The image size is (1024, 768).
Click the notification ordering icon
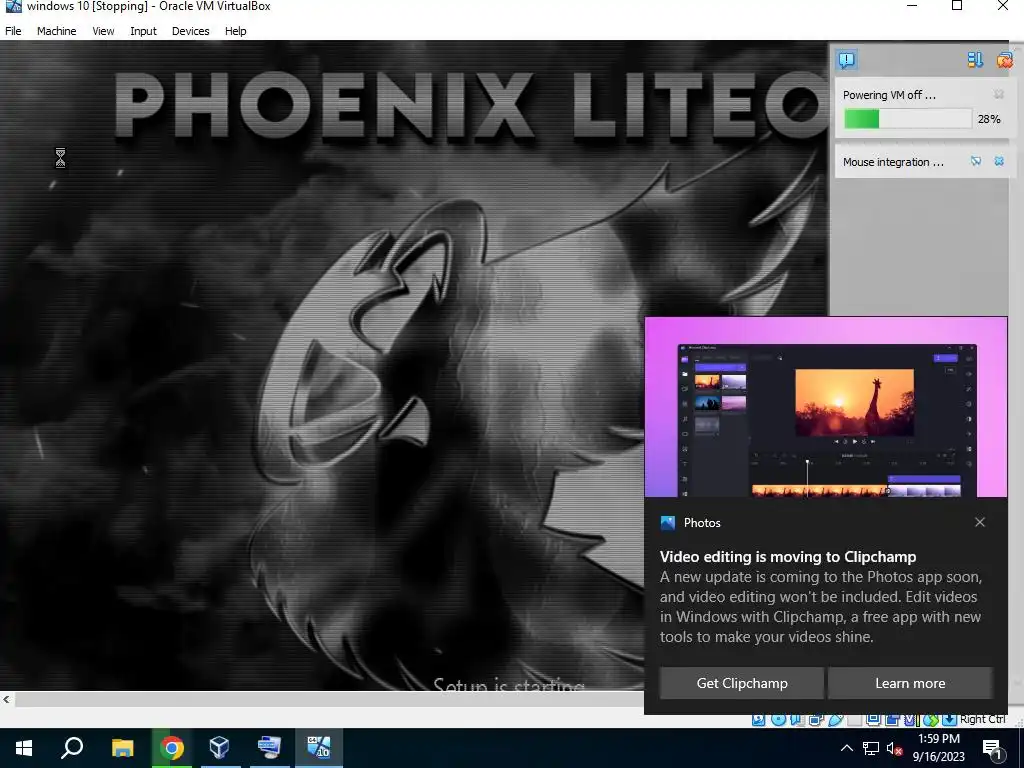tap(975, 60)
